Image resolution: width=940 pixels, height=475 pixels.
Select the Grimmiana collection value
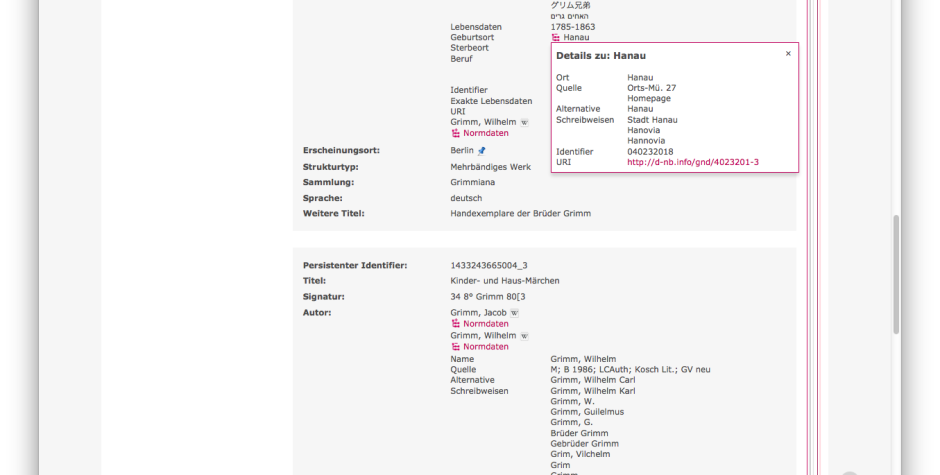[472, 182]
